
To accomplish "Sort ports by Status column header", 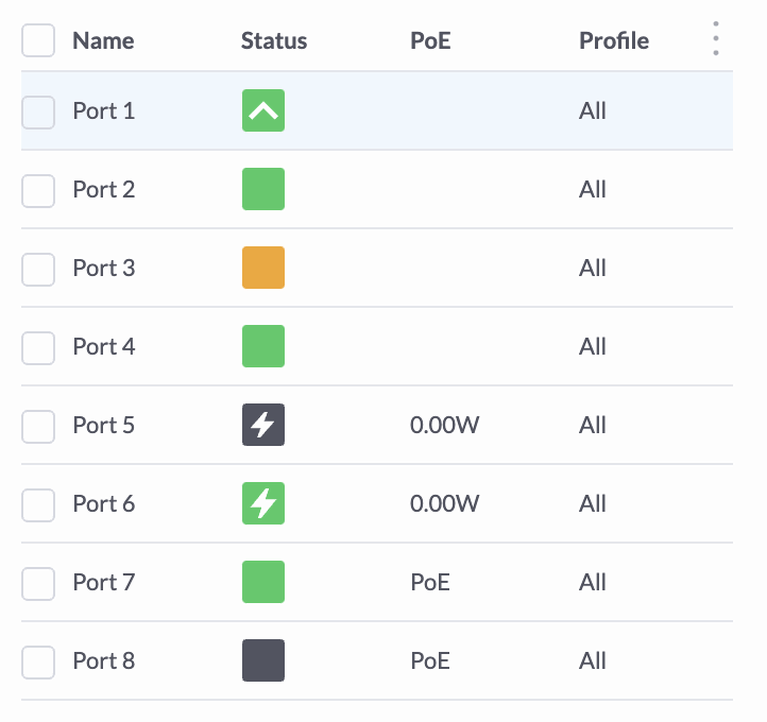I will tap(274, 41).
